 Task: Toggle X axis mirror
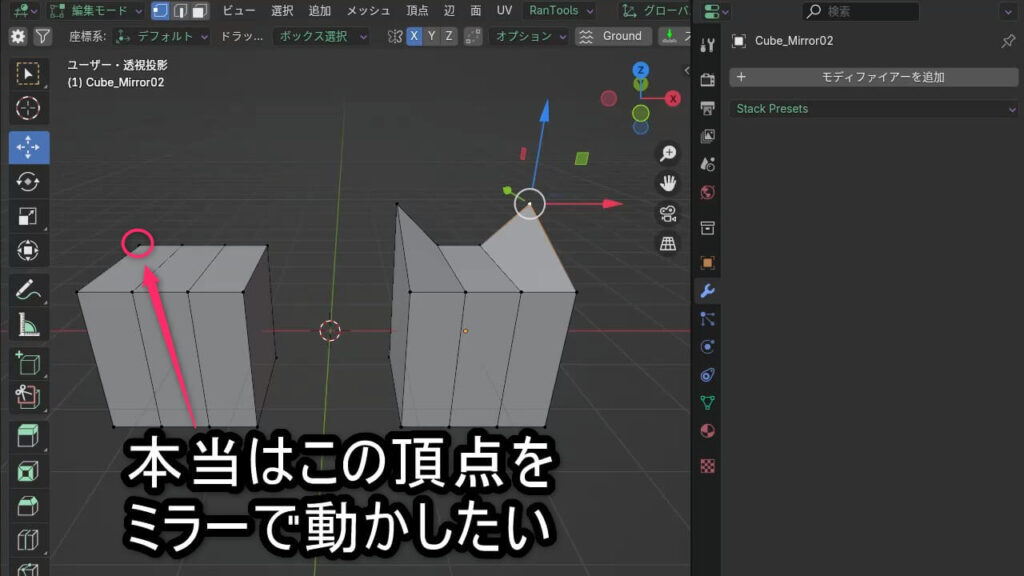pyautogui.click(x=415, y=36)
